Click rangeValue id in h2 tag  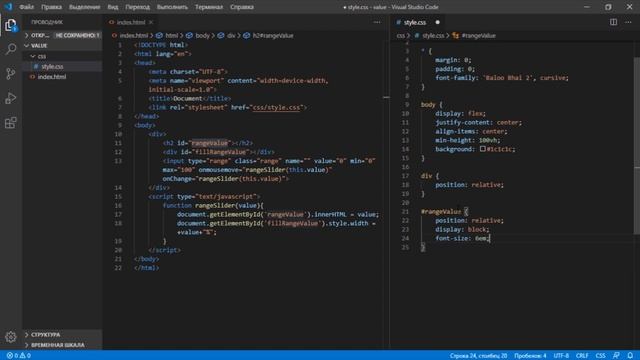coord(209,143)
